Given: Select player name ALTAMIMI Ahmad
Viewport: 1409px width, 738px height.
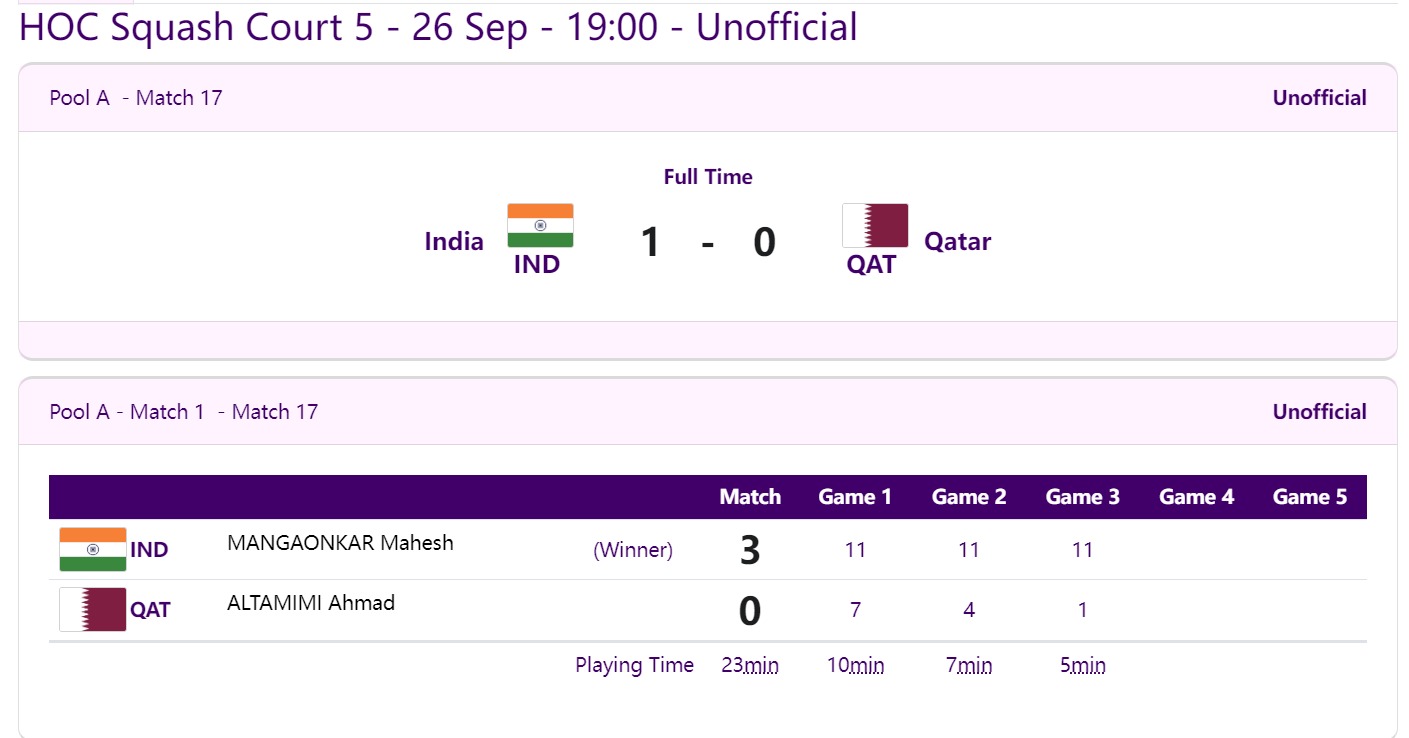Looking at the screenshot, I should 311,603.
